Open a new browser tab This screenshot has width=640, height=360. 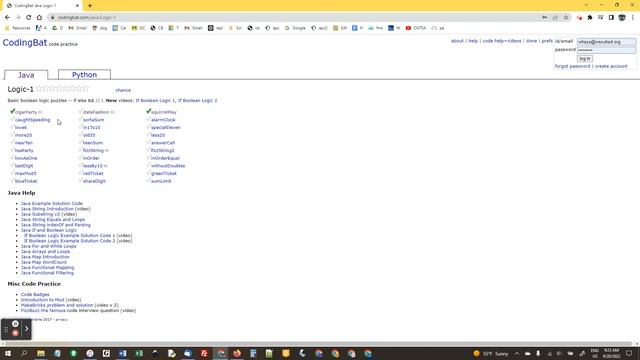(x=90, y=6)
